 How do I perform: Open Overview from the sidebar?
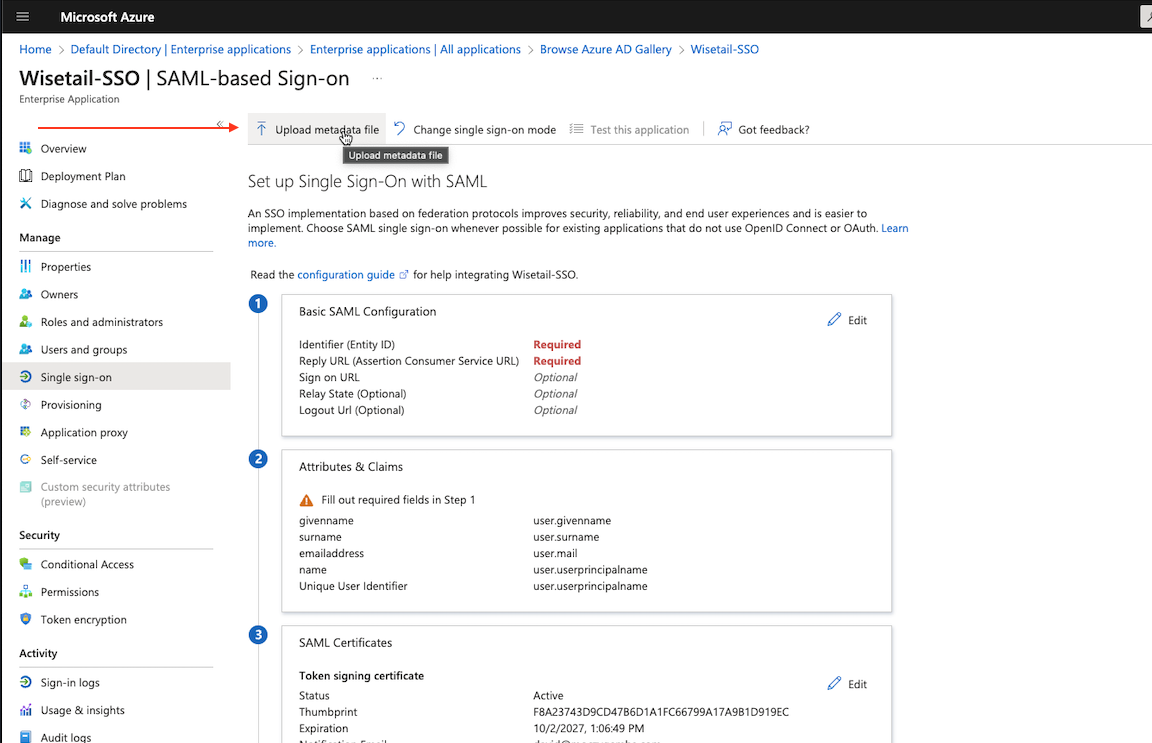point(61,148)
